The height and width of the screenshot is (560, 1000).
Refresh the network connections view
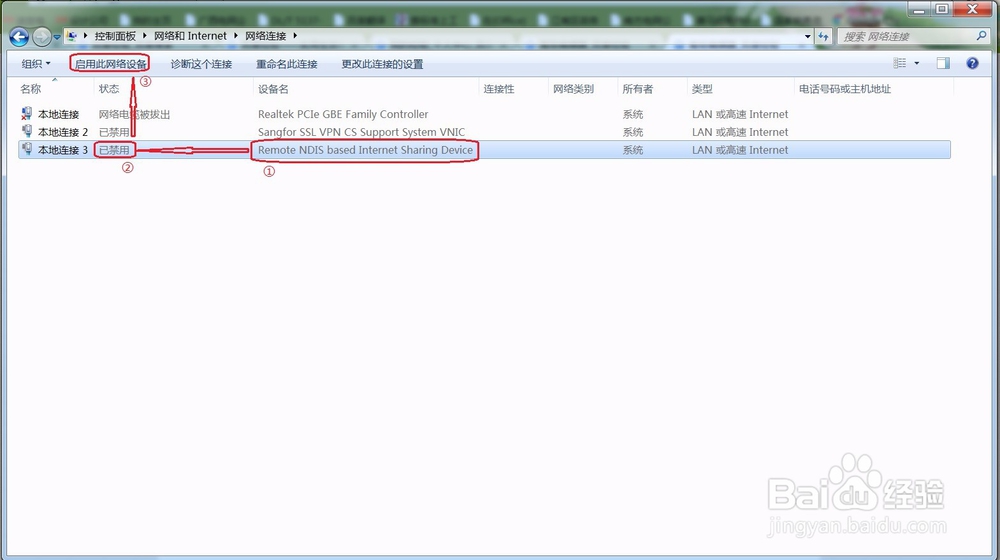pyautogui.click(x=823, y=36)
